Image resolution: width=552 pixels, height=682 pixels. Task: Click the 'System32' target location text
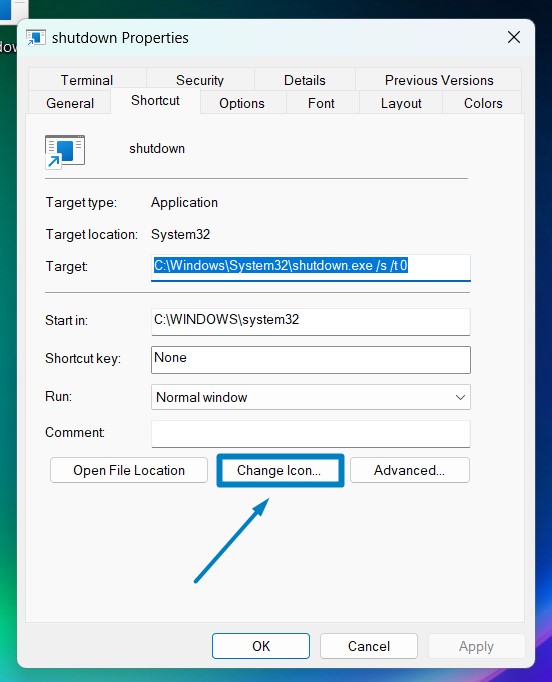coord(181,234)
